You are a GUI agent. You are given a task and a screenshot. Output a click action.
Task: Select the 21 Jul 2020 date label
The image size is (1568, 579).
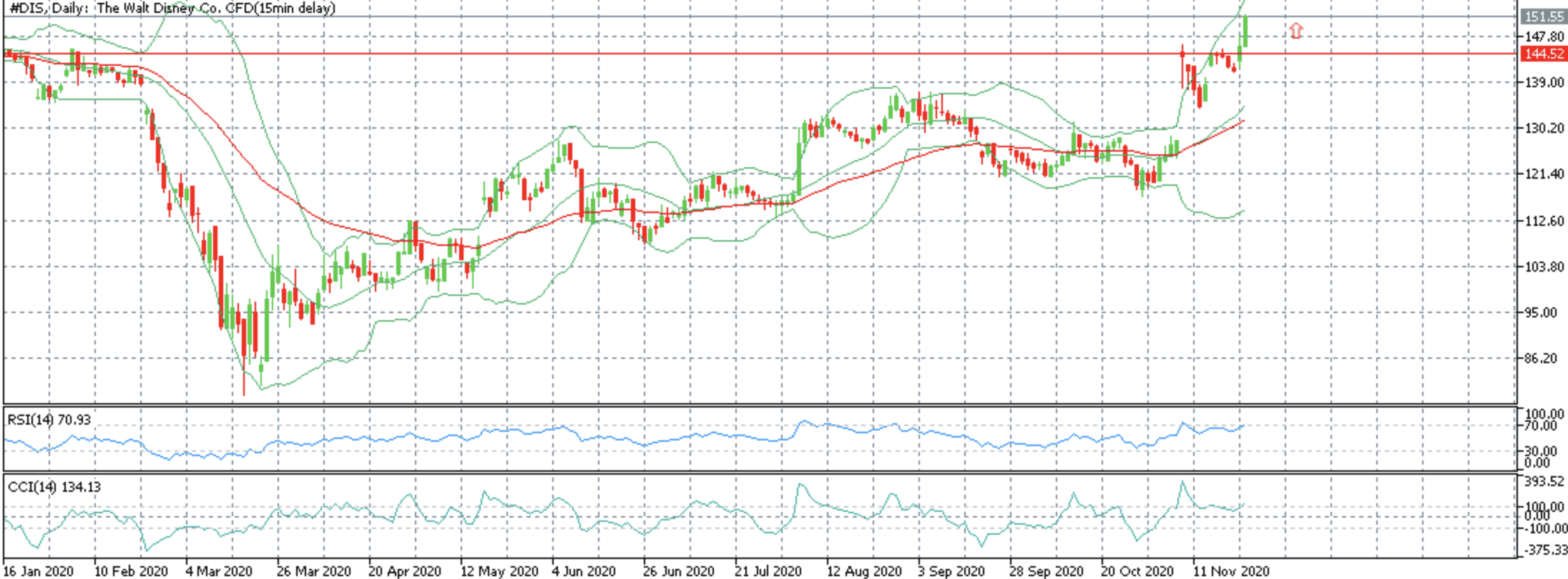[x=768, y=571]
